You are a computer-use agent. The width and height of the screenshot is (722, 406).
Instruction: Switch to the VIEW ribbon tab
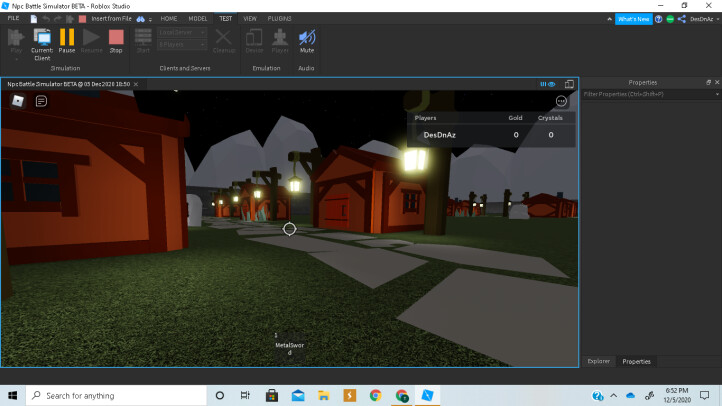[x=250, y=19]
